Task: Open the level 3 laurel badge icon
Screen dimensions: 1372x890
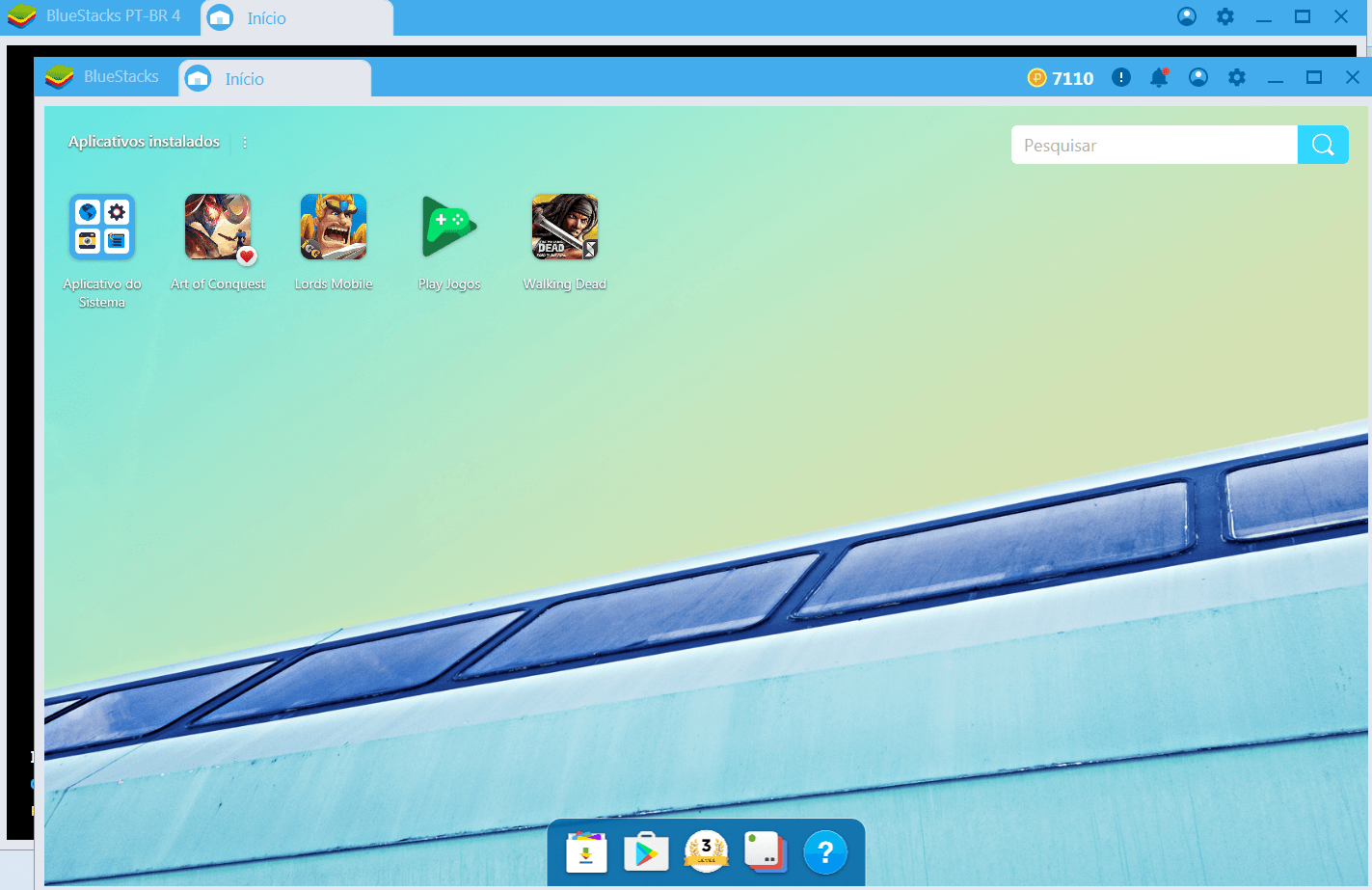Action: click(706, 851)
